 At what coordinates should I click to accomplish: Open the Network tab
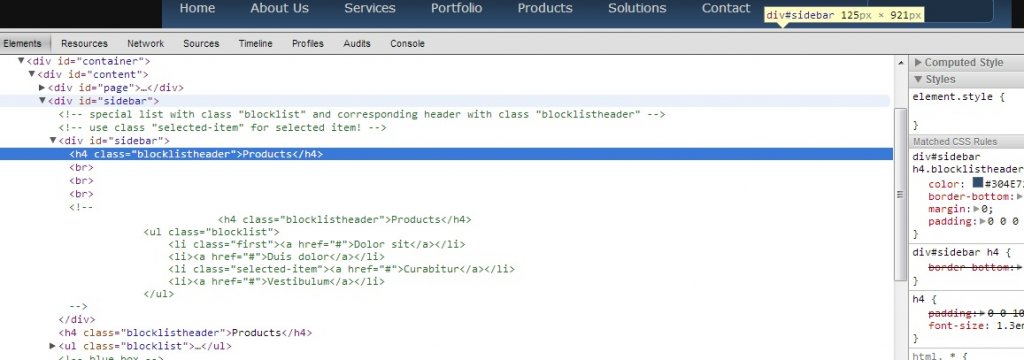(x=146, y=44)
